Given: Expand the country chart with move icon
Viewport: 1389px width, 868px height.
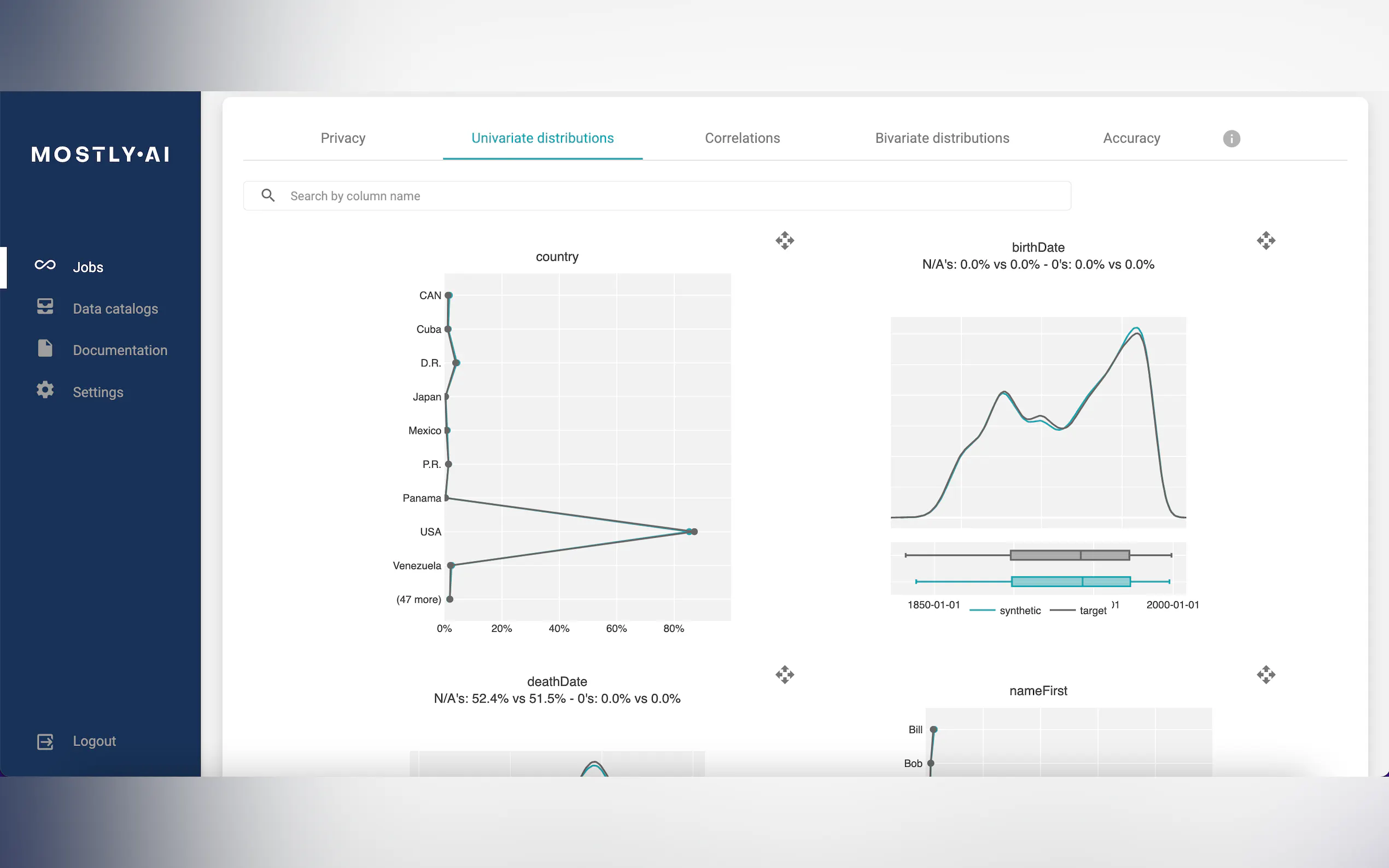Looking at the screenshot, I should pyautogui.click(x=784, y=240).
